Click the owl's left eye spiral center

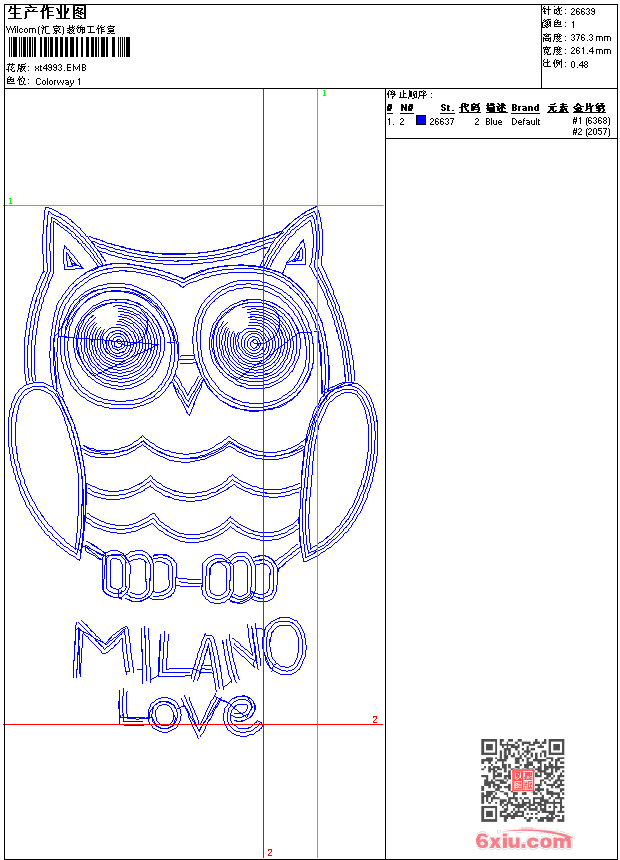tap(119, 343)
